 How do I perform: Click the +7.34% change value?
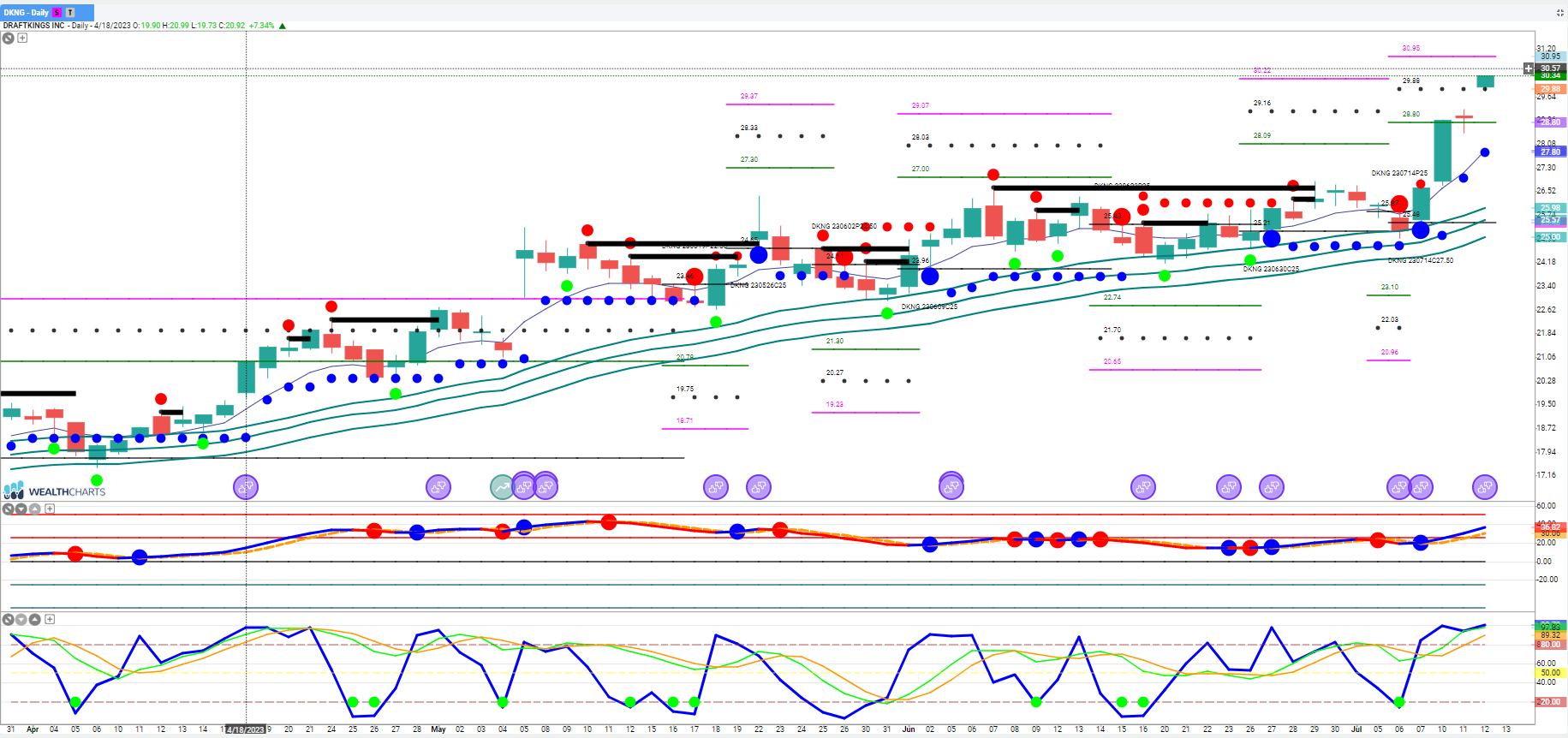pos(262,26)
